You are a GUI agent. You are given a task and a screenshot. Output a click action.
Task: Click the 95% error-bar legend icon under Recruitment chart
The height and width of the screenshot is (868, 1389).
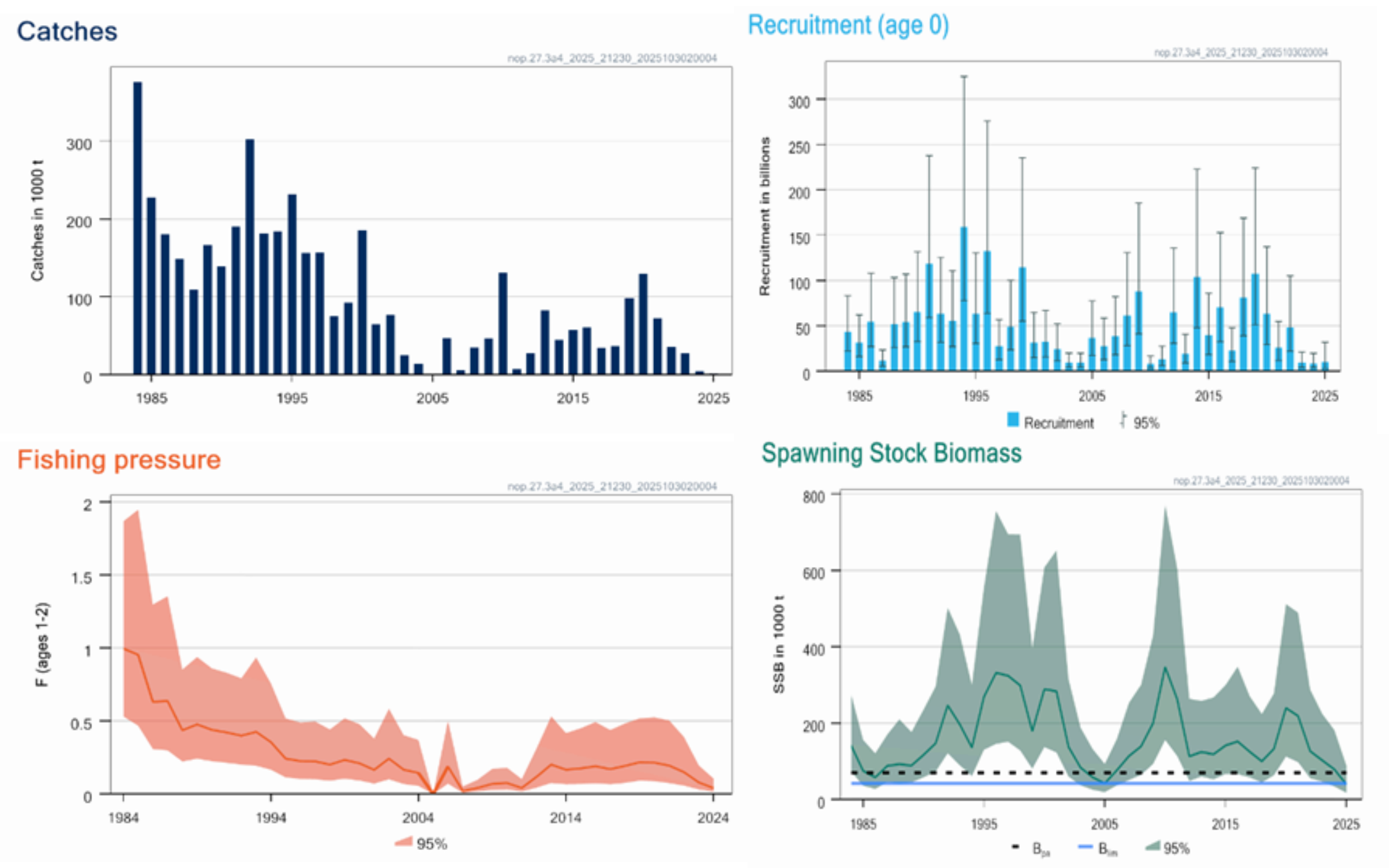pos(1123,420)
